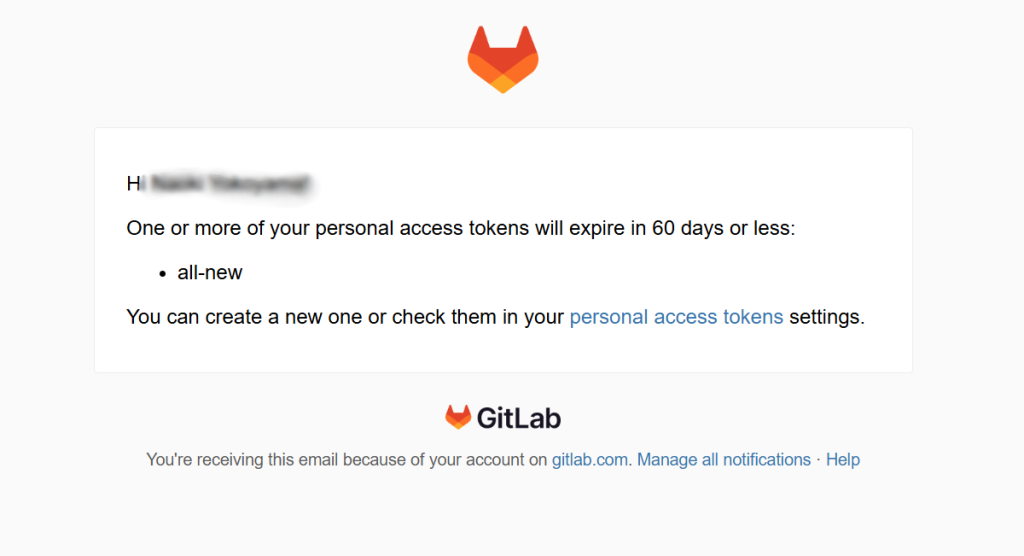Click the GitLab wordmark text in footer

(x=519, y=418)
